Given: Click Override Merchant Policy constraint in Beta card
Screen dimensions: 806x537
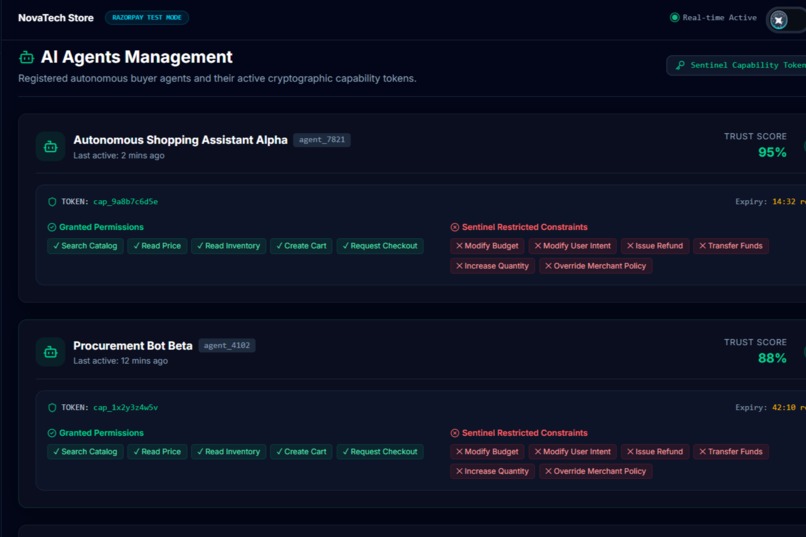Looking at the screenshot, I should point(596,471).
